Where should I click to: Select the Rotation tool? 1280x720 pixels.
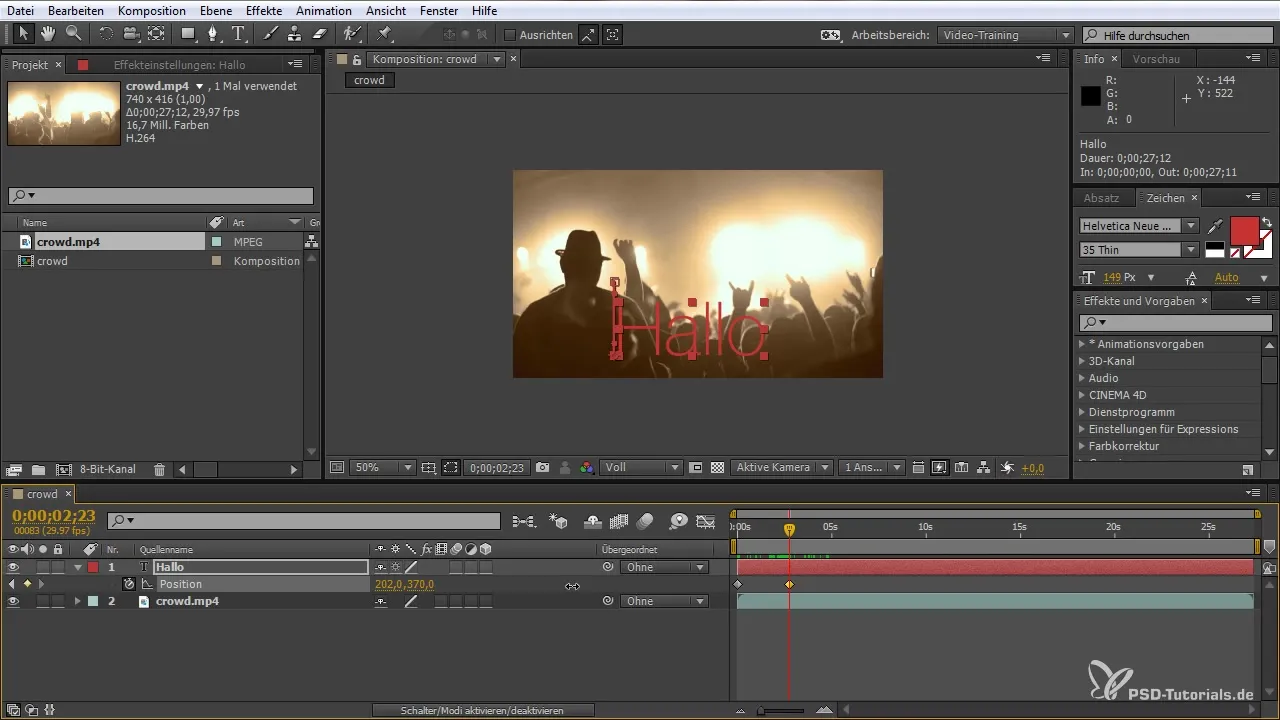pyautogui.click(x=106, y=34)
